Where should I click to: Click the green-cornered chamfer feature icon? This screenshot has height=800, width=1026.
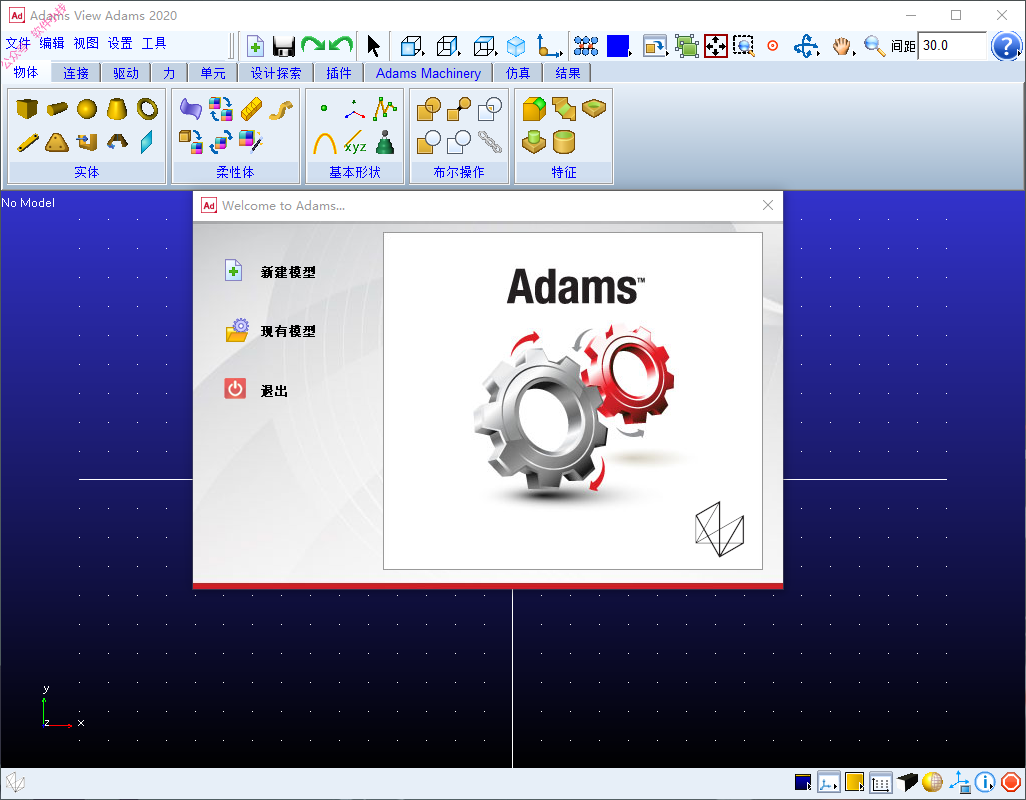[x=534, y=109]
